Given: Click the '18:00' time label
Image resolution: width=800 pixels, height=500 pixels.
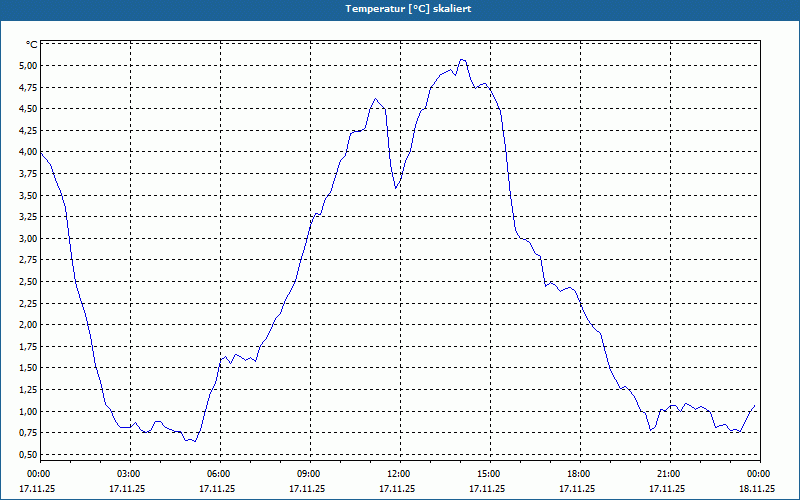Looking at the screenshot, I should pos(580,474).
